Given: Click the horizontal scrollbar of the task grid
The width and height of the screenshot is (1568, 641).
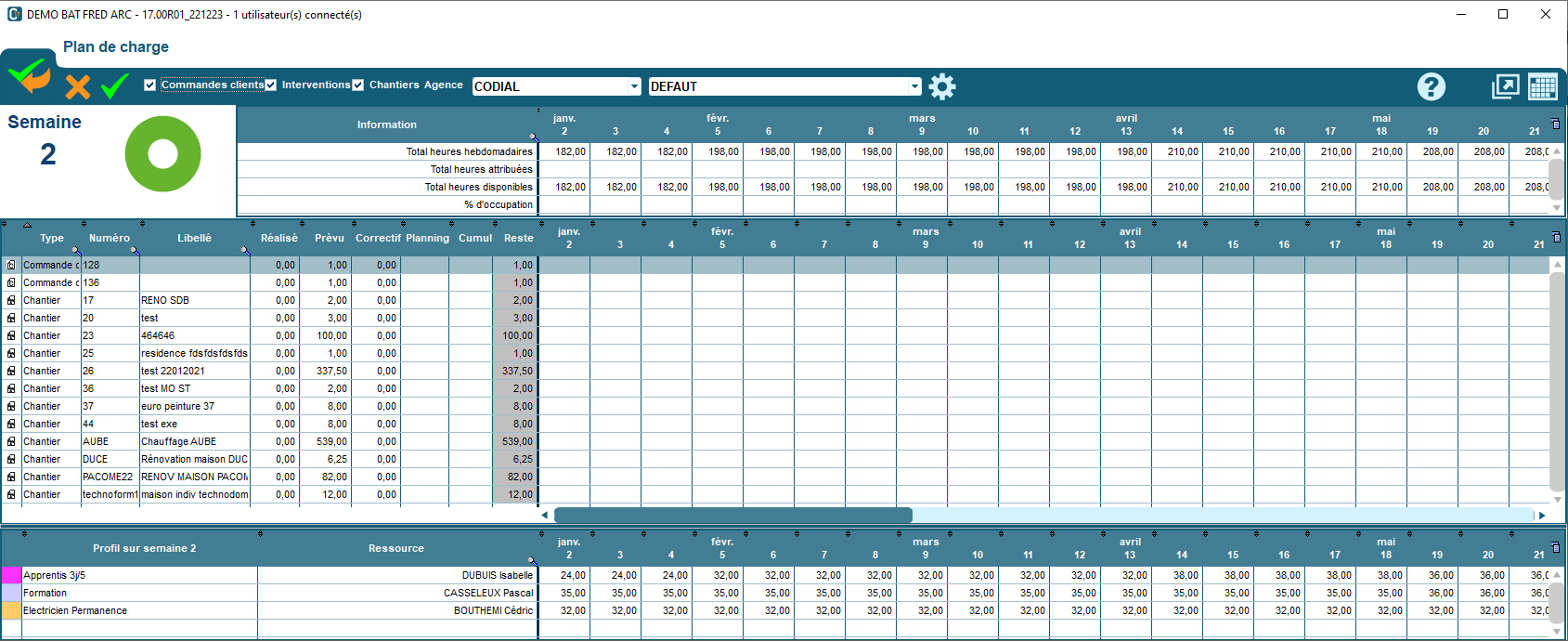Looking at the screenshot, I should (x=733, y=515).
